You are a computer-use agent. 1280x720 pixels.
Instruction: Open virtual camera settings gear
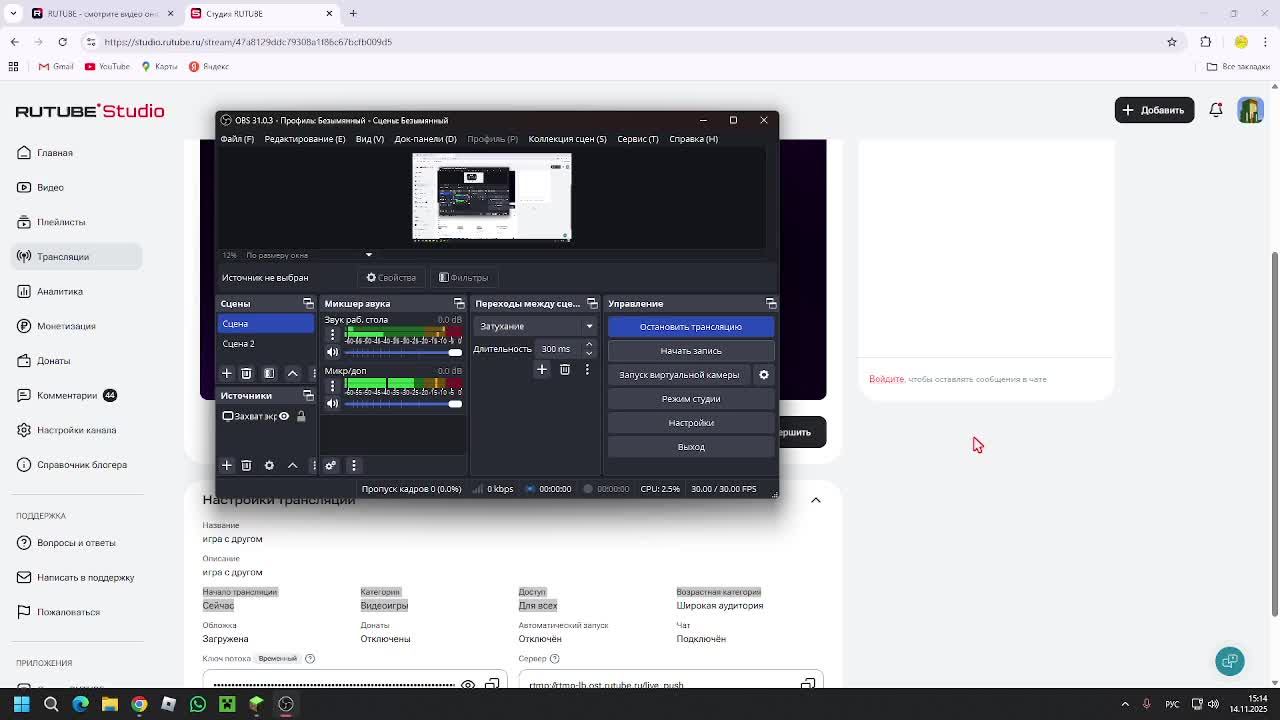point(764,375)
